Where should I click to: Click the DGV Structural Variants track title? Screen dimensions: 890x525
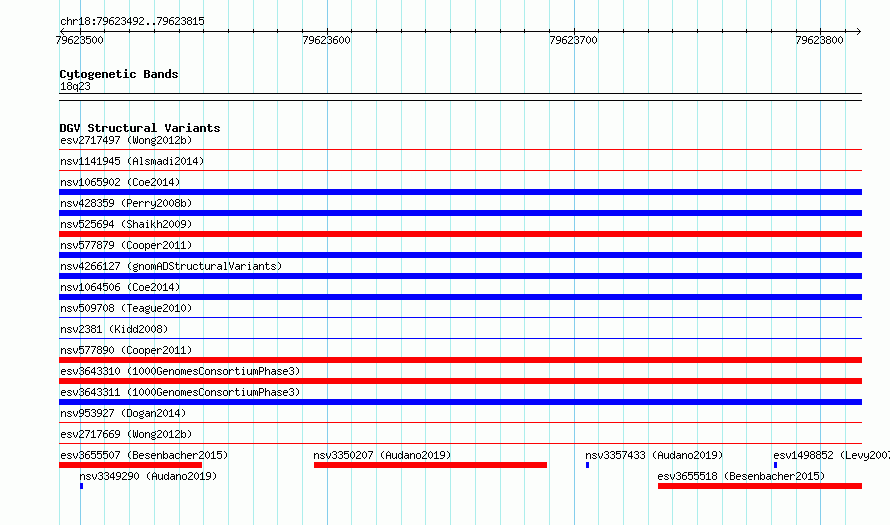pos(140,128)
